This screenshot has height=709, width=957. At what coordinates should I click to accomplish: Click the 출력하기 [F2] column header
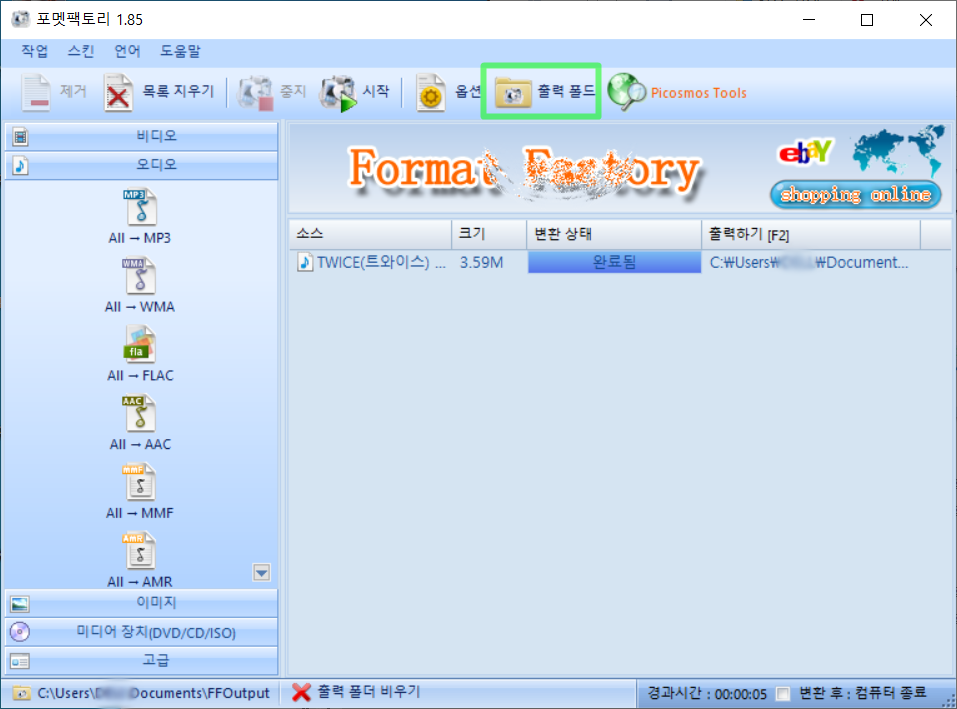pos(811,234)
